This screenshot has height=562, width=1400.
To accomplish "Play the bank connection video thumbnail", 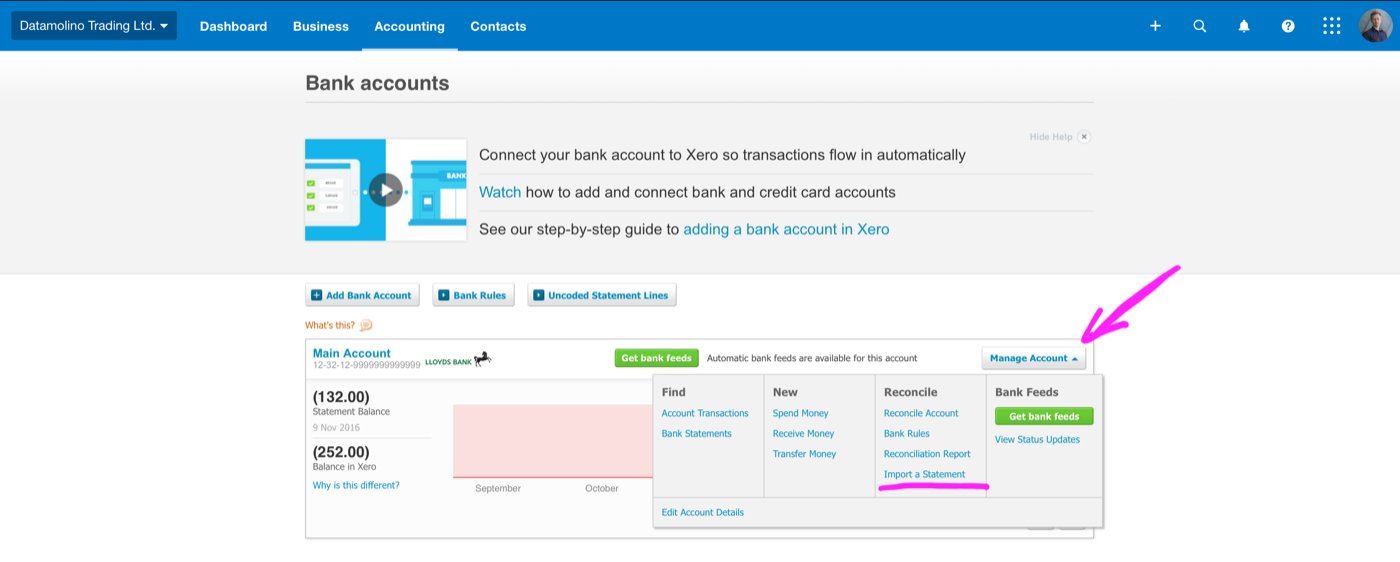I will tap(386, 190).
